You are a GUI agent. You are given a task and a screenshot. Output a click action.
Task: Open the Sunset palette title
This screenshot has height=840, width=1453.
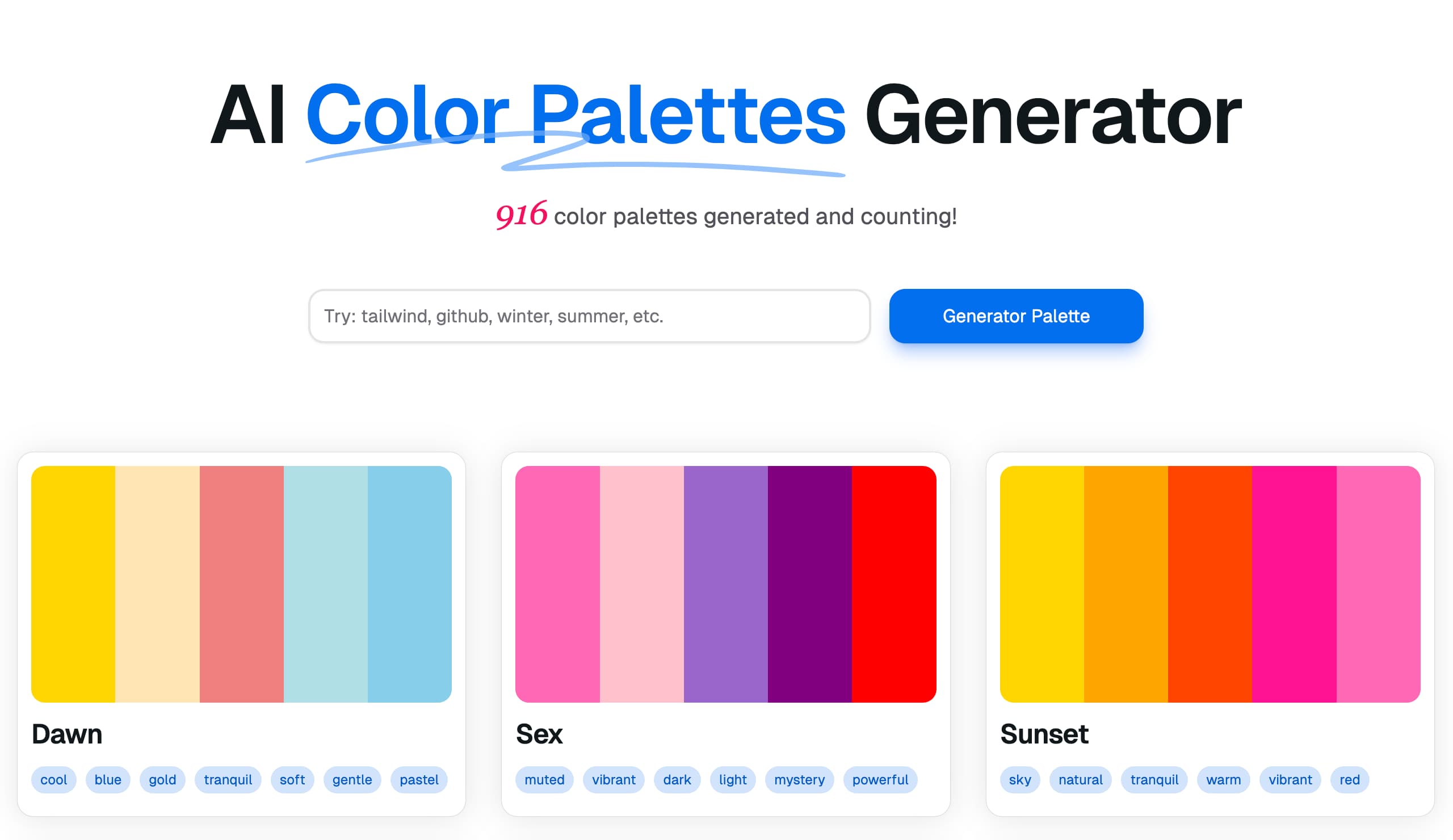click(1044, 734)
